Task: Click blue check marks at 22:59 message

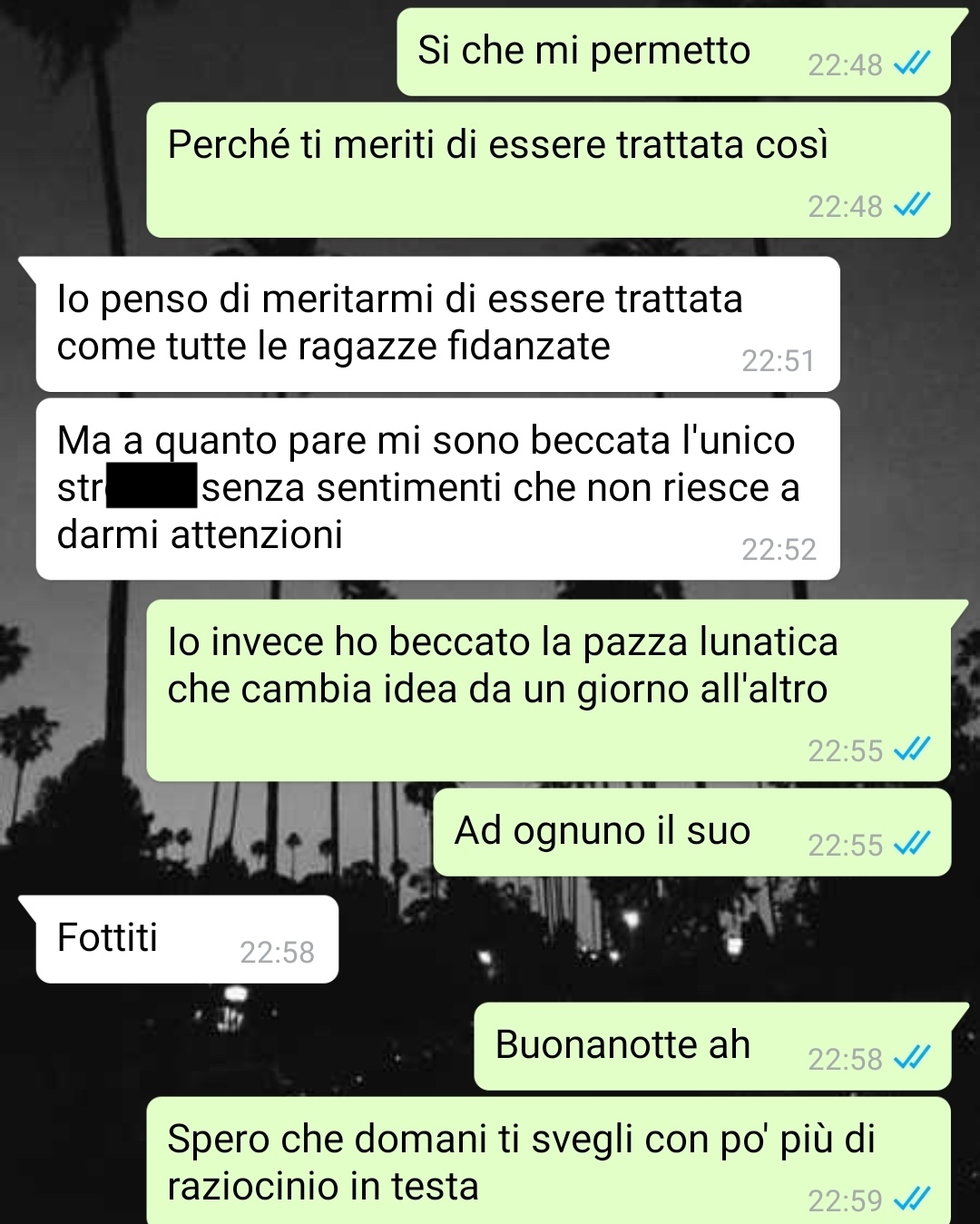Action: coord(912,1200)
